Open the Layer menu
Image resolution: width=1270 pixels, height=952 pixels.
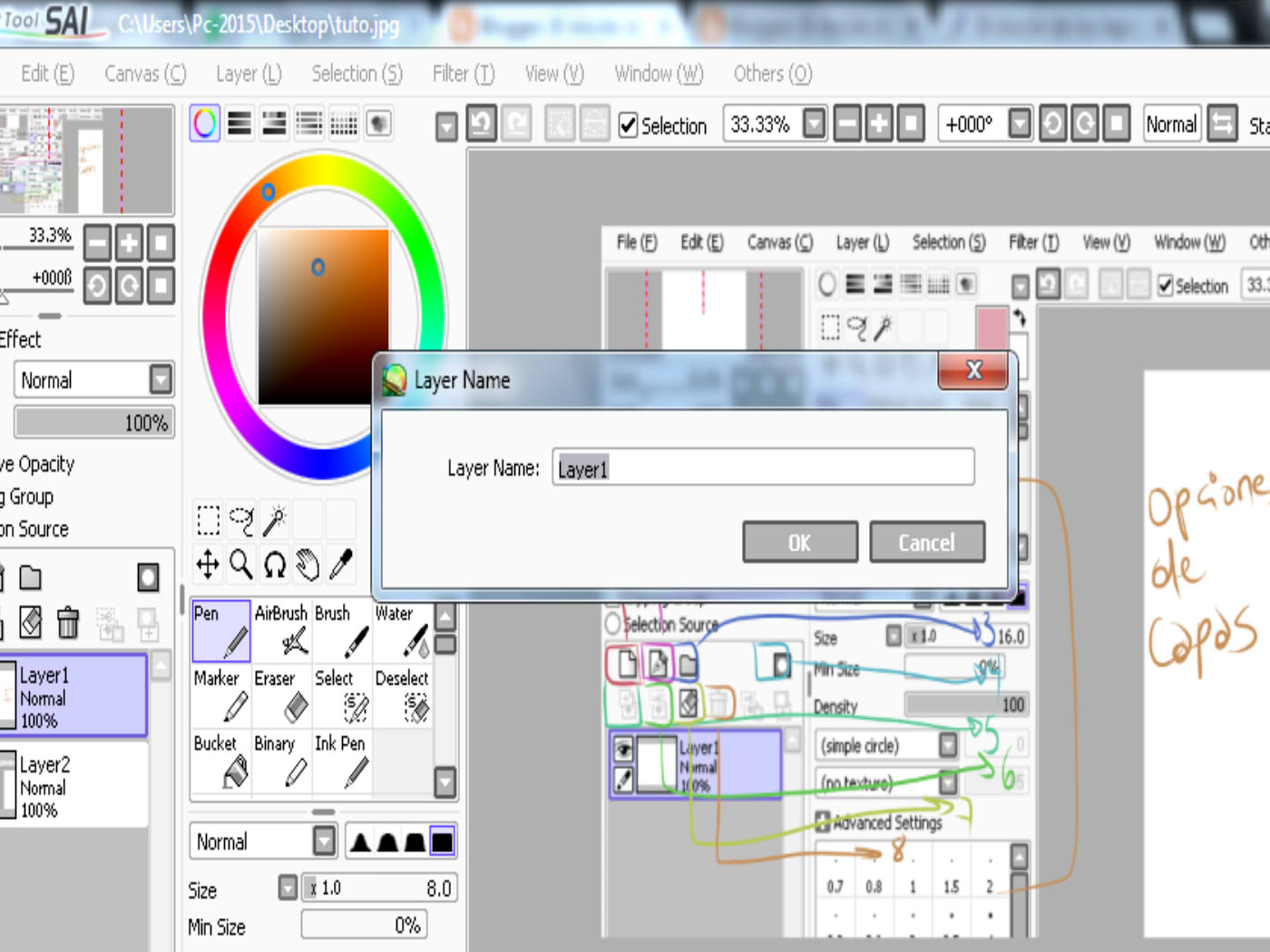click(247, 73)
